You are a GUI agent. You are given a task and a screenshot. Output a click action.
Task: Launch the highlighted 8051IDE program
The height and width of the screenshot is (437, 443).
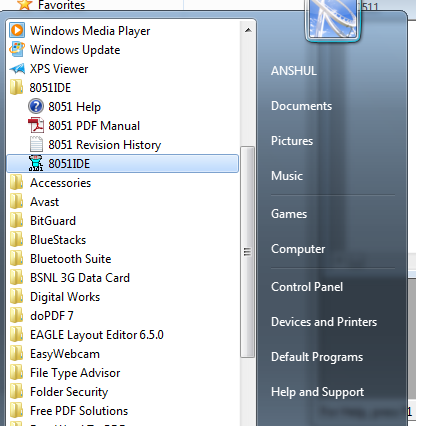pos(123,163)
